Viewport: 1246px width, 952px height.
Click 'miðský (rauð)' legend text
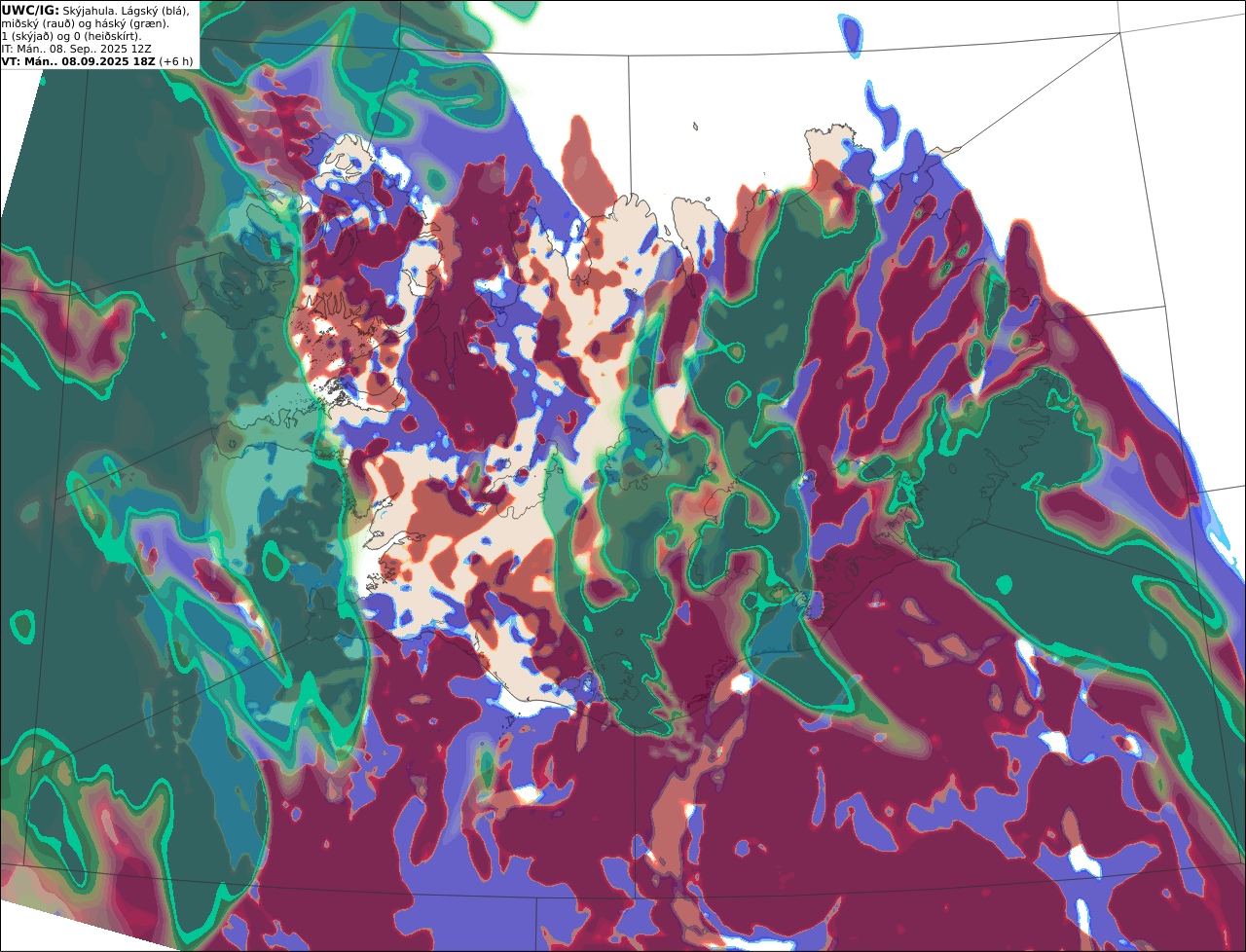[37, 23]
